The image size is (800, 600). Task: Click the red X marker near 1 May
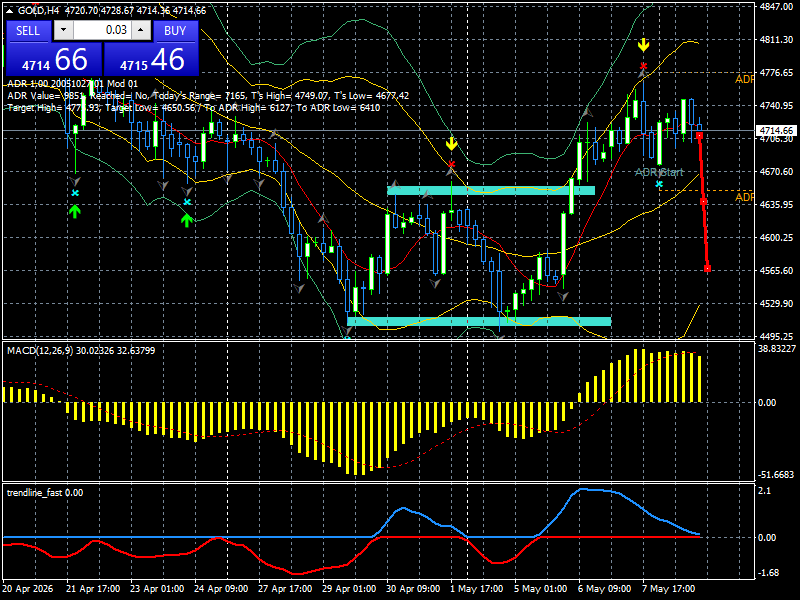[452, 164]
